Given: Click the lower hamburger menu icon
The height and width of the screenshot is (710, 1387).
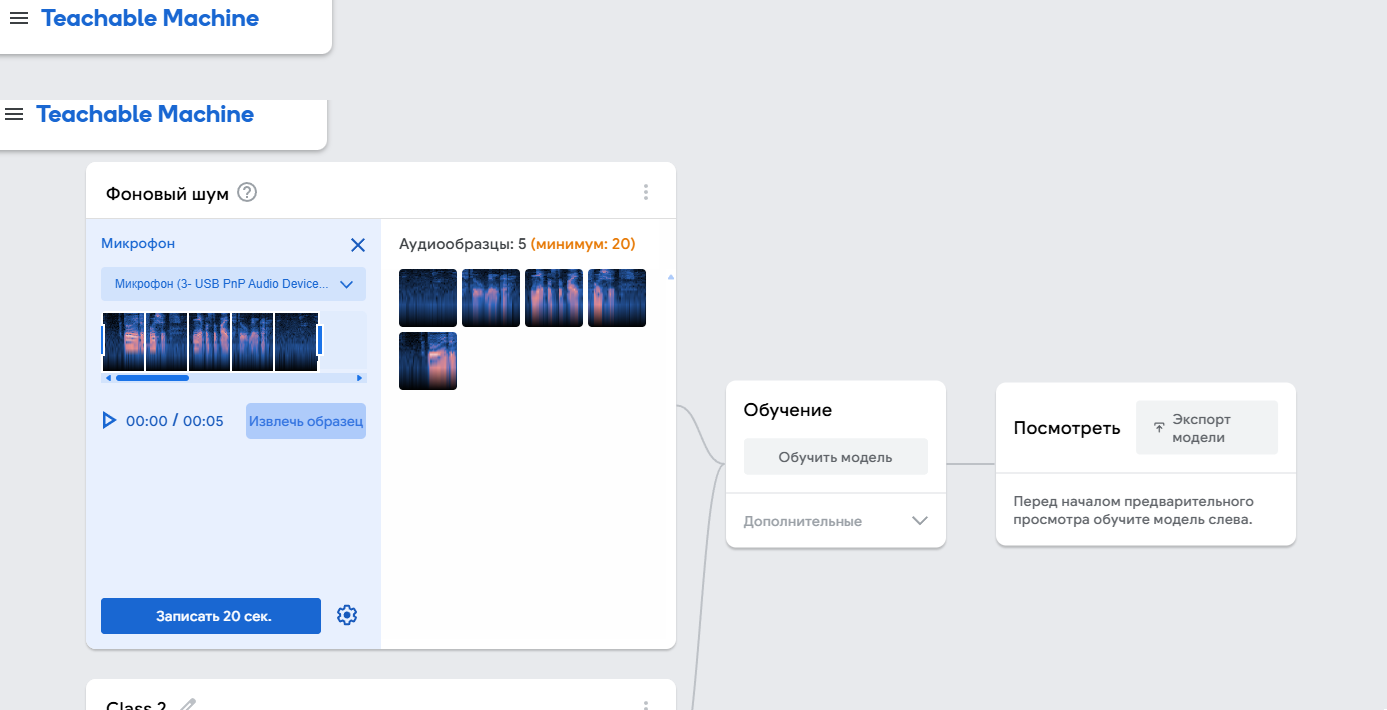Looking at the screenshot, I should [x=14, y=114].
